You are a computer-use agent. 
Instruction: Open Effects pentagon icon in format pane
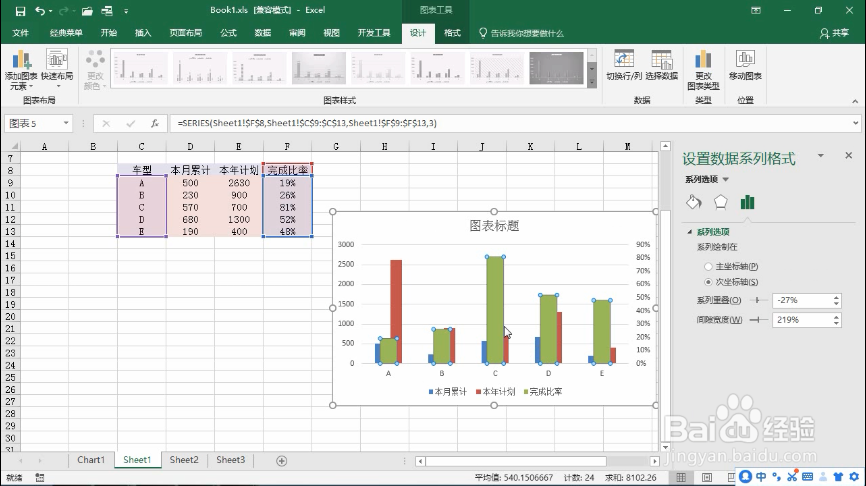click(721, 202)
